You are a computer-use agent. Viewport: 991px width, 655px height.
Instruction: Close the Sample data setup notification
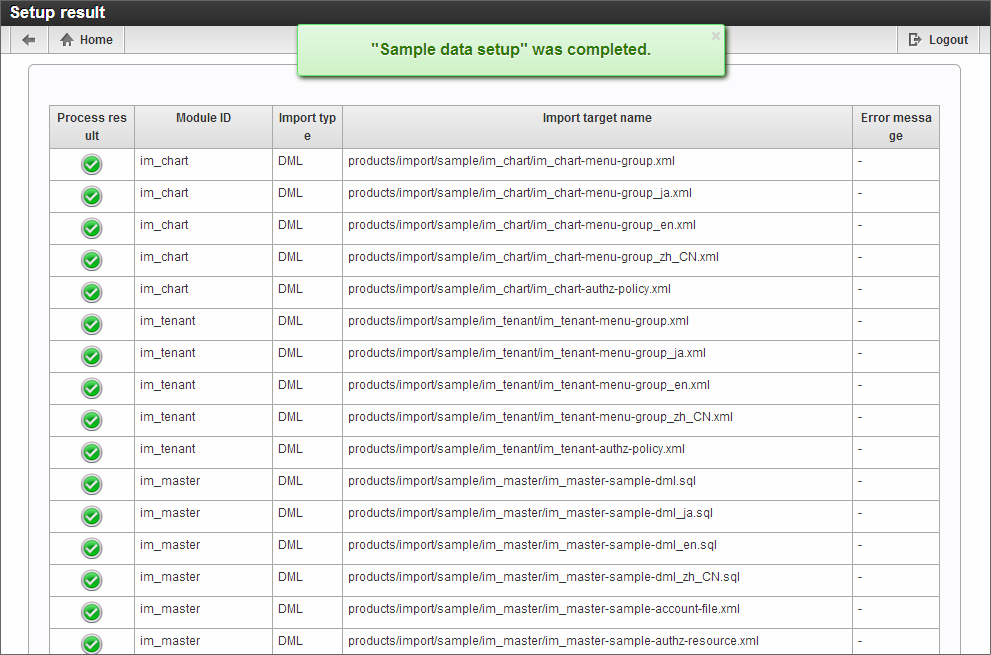[715, 36]
